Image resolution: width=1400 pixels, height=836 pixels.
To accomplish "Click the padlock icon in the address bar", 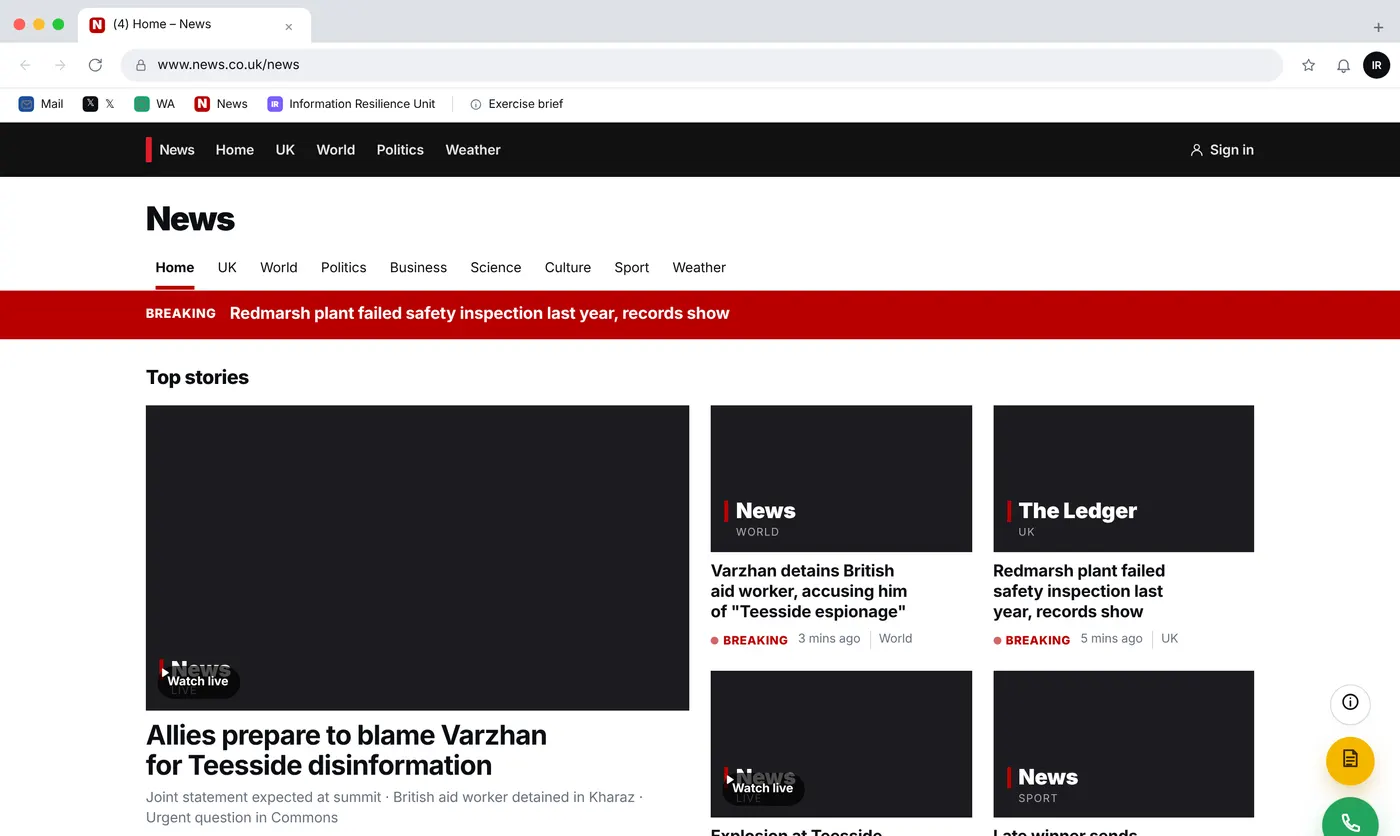I will [x=141, y=65].
